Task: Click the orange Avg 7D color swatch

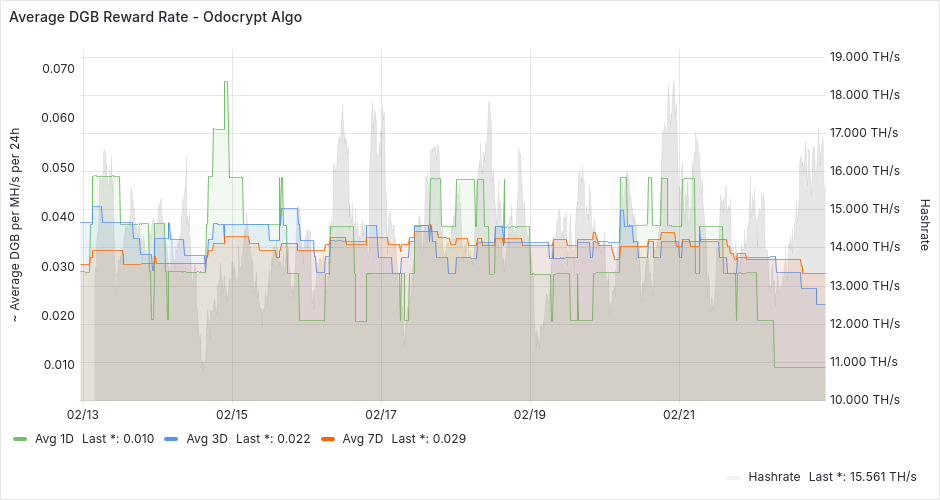Action: point(327,438)
